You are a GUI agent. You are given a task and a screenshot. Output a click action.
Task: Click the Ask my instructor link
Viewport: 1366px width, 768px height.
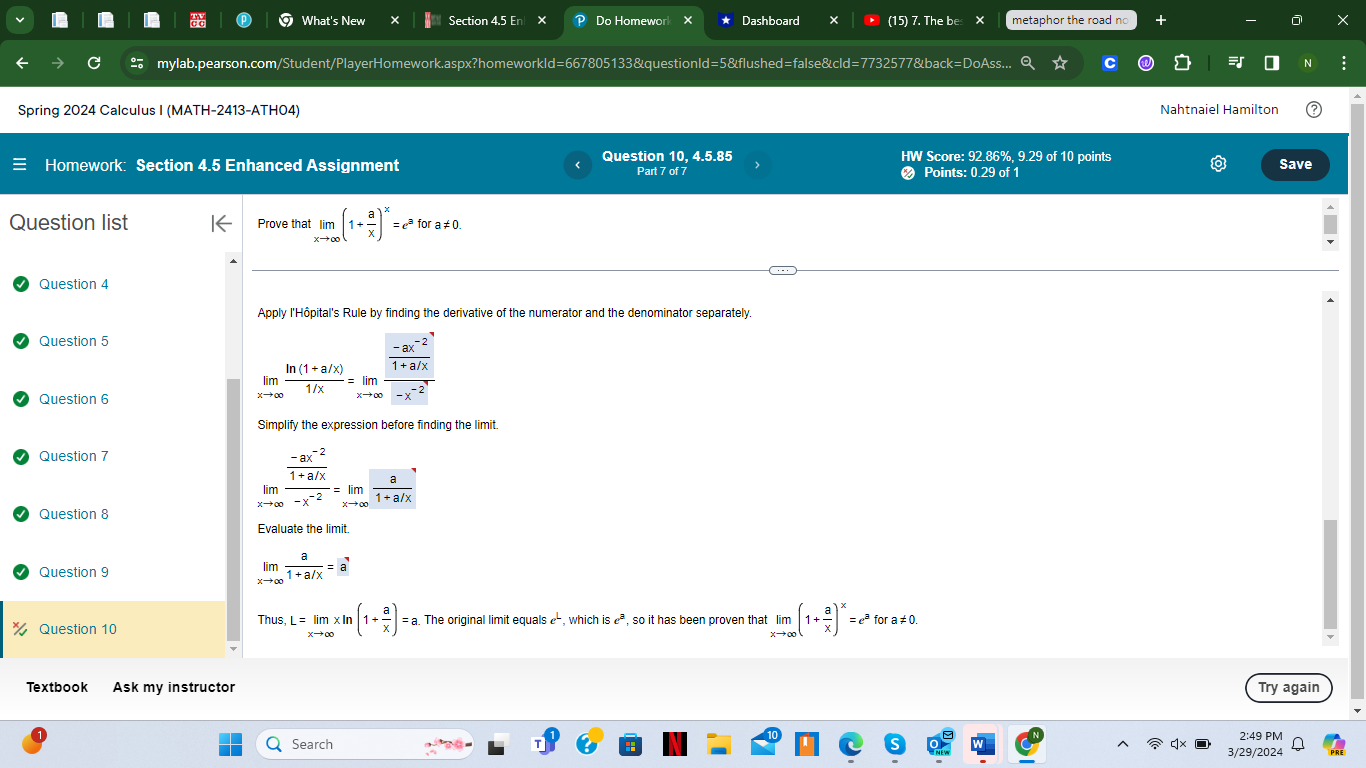pyautogui.click(x=173, y=687)
